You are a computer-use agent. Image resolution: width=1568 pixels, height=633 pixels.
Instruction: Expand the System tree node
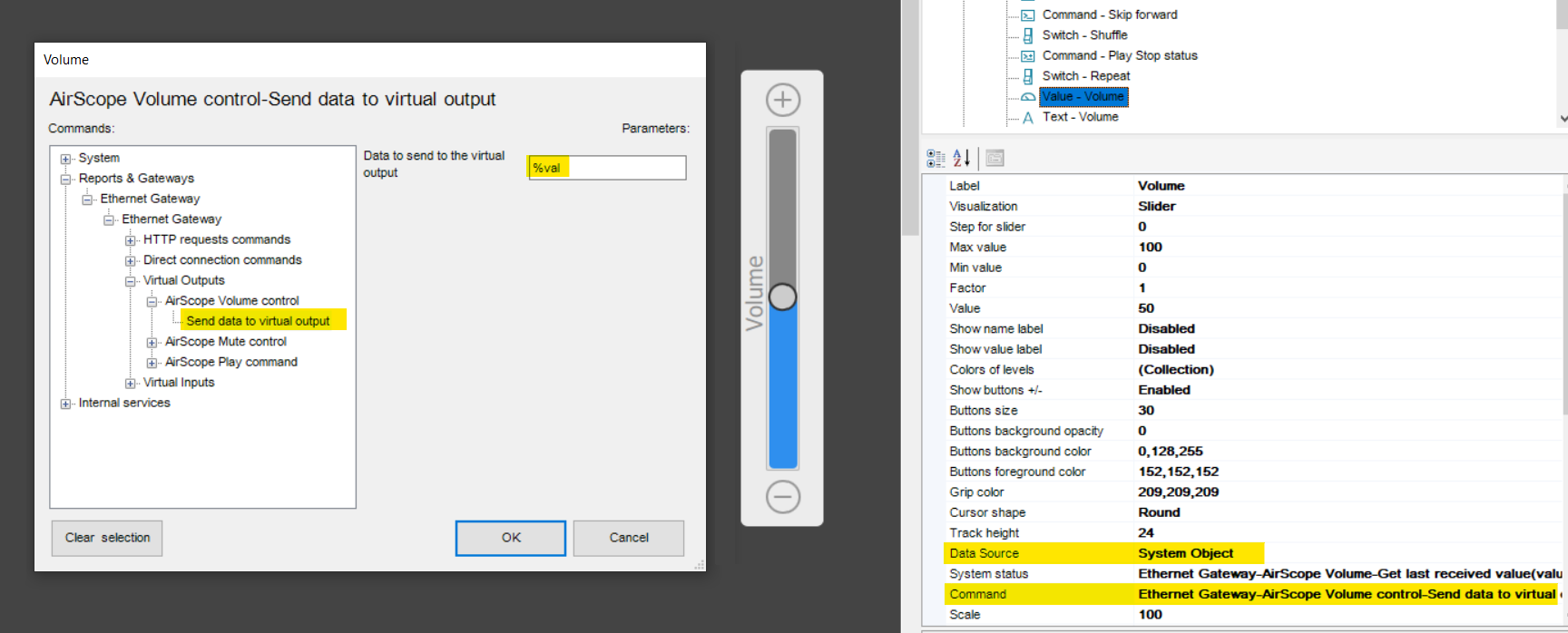[x=65, y=159]
